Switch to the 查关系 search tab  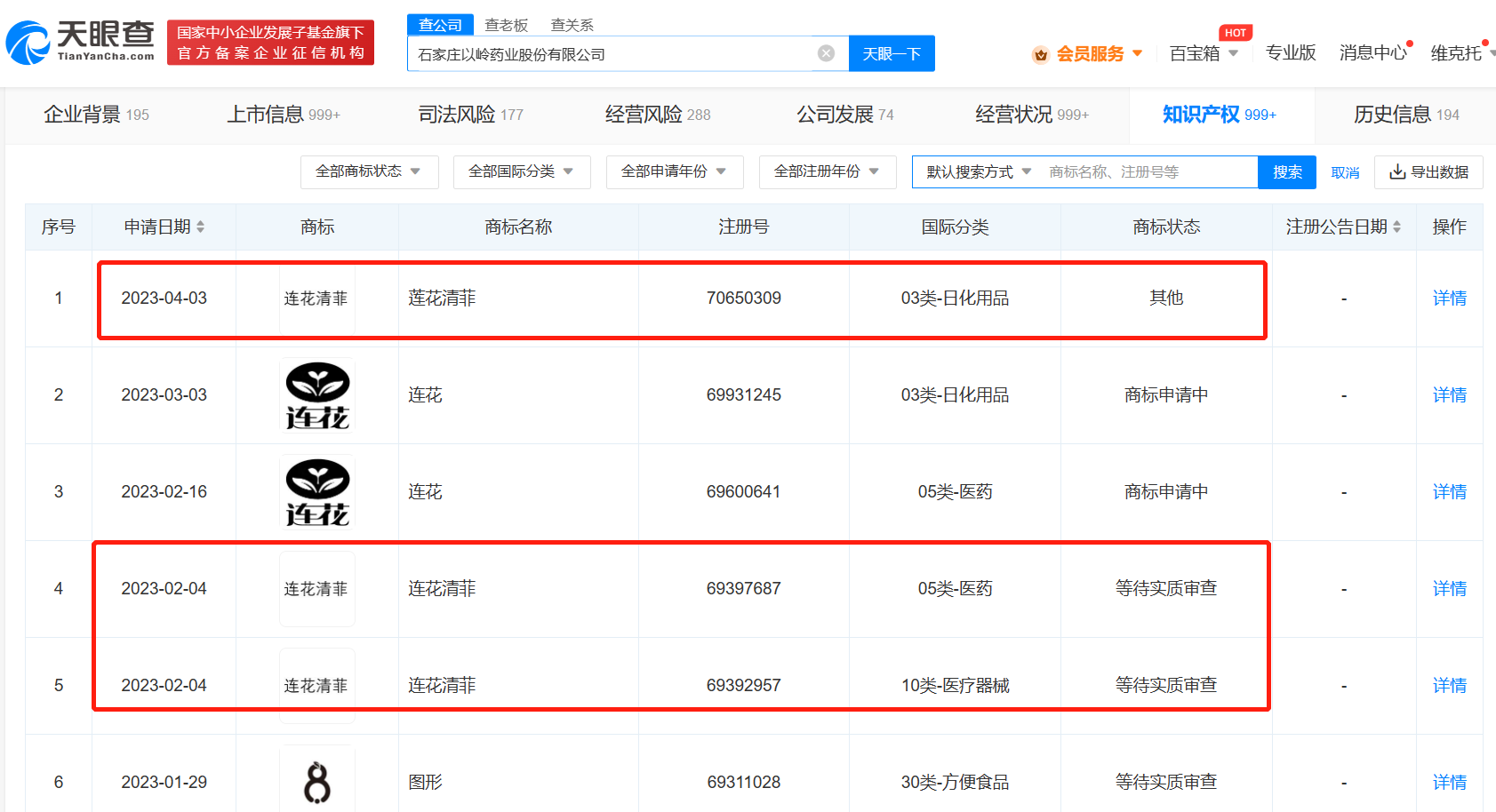[572, 25]
